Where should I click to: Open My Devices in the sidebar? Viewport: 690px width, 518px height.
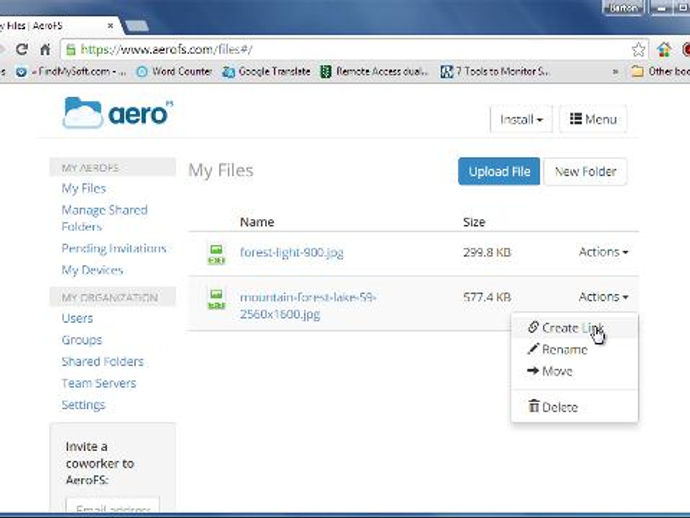point(92,270)
